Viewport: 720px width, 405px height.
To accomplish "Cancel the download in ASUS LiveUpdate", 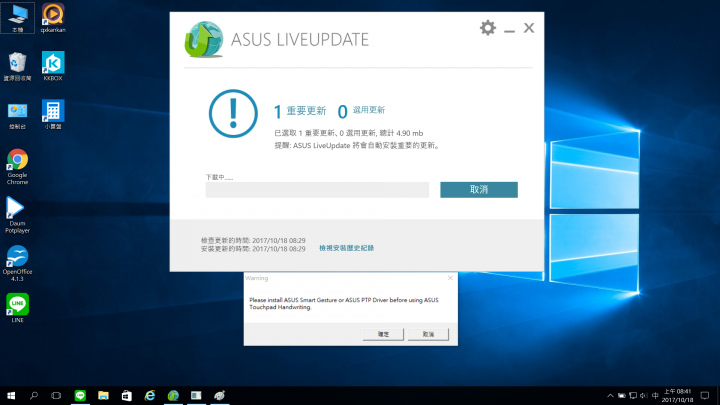I will pyautogui.click(x=478, y=190).
